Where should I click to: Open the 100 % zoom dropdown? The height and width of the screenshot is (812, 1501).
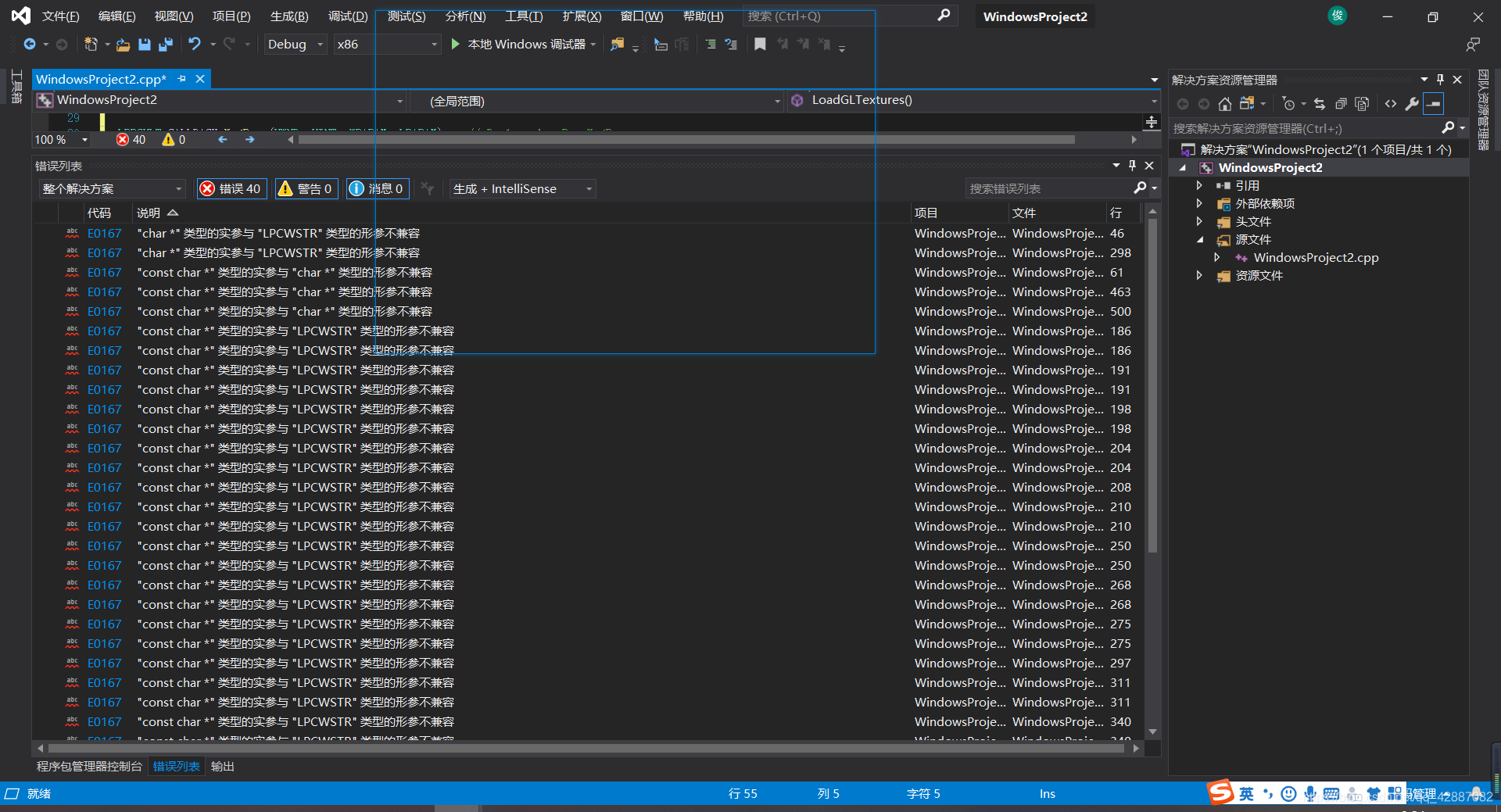coord(62,140)
